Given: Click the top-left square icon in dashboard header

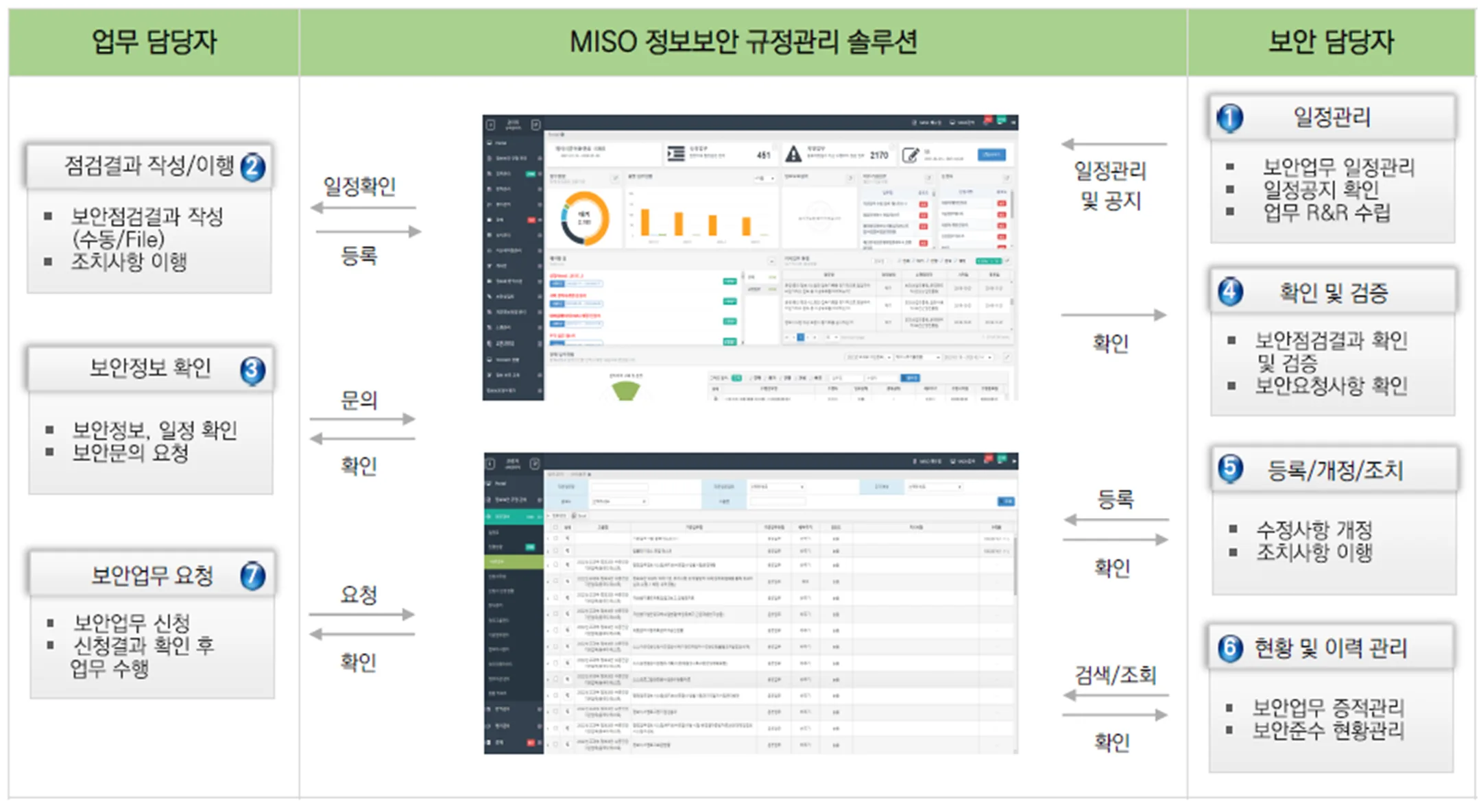Looking at the screenshot, I should pyautogui.click(x=491, y=125).
